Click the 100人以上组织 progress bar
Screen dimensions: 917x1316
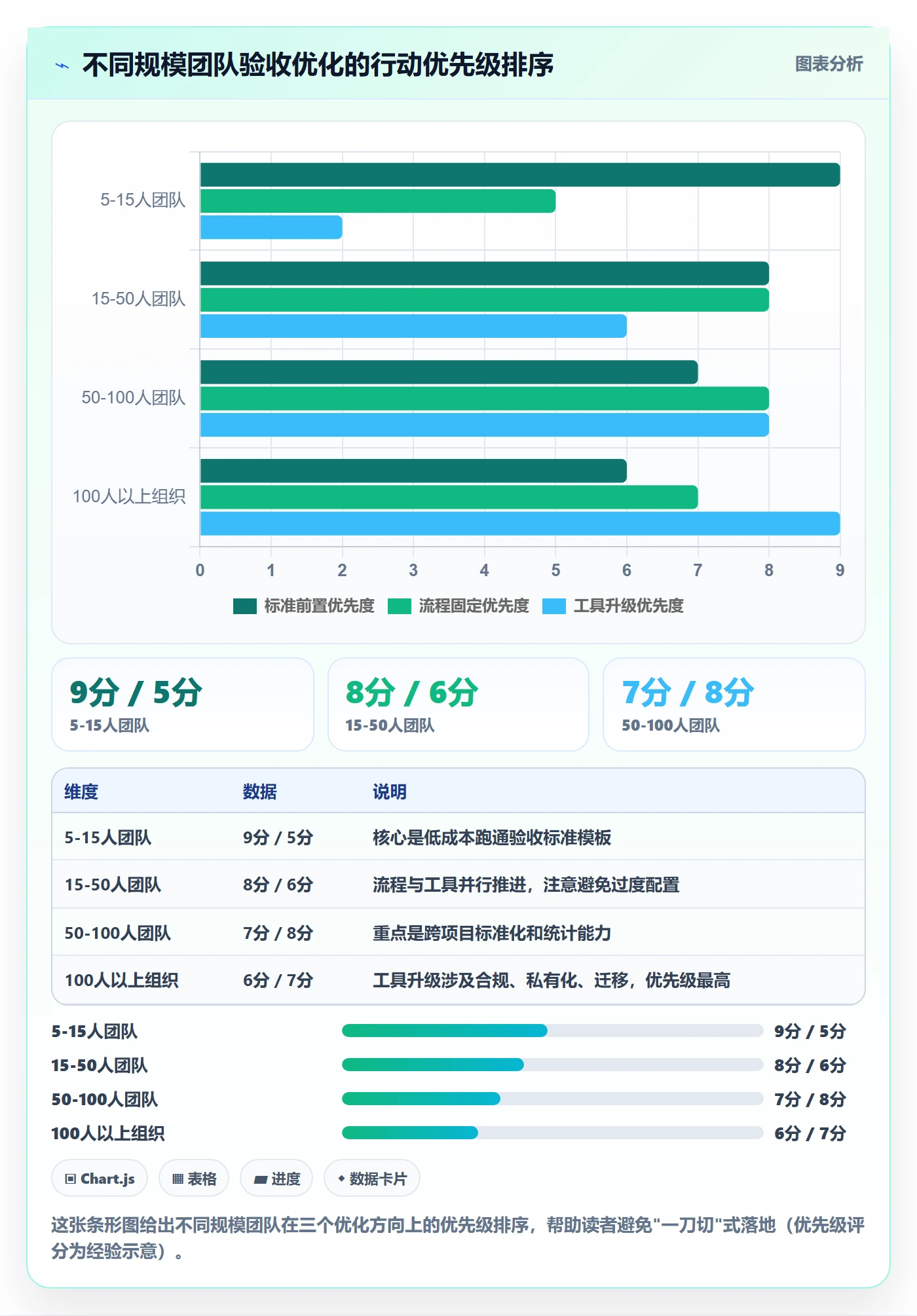pos(552,1133)
